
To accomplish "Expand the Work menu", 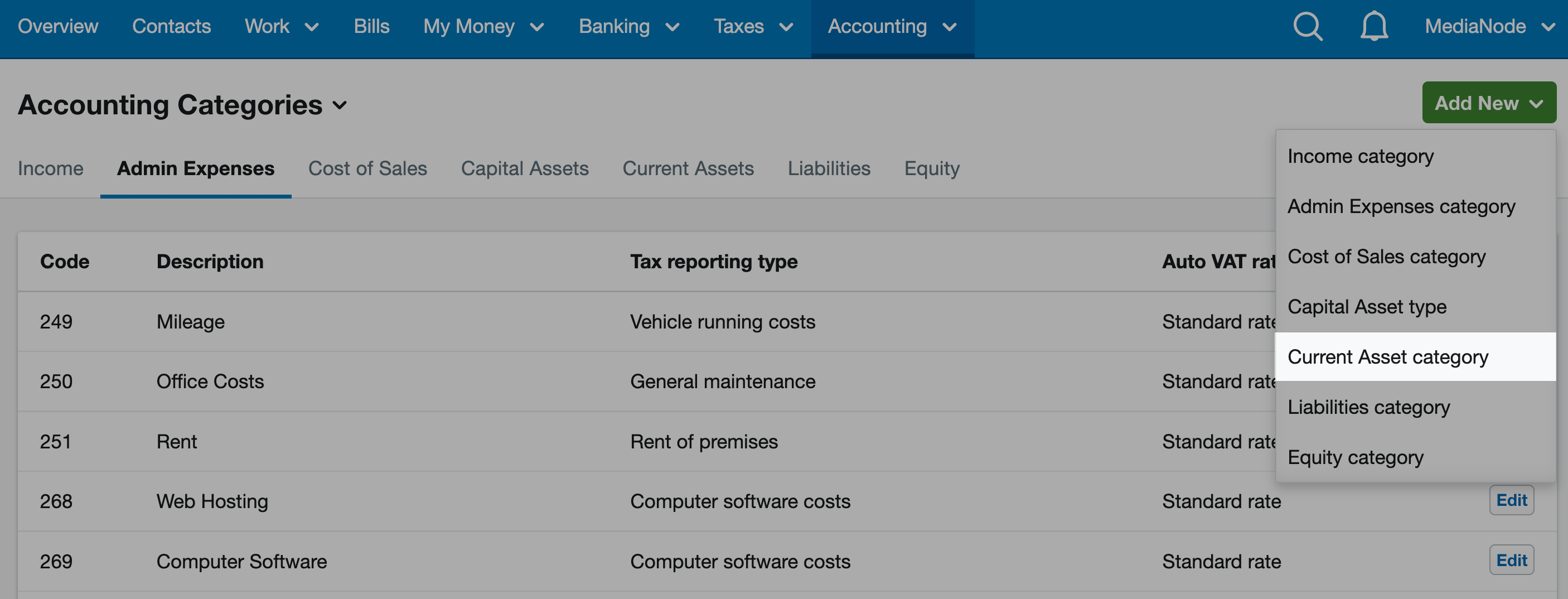I will [x=282, y=26].
